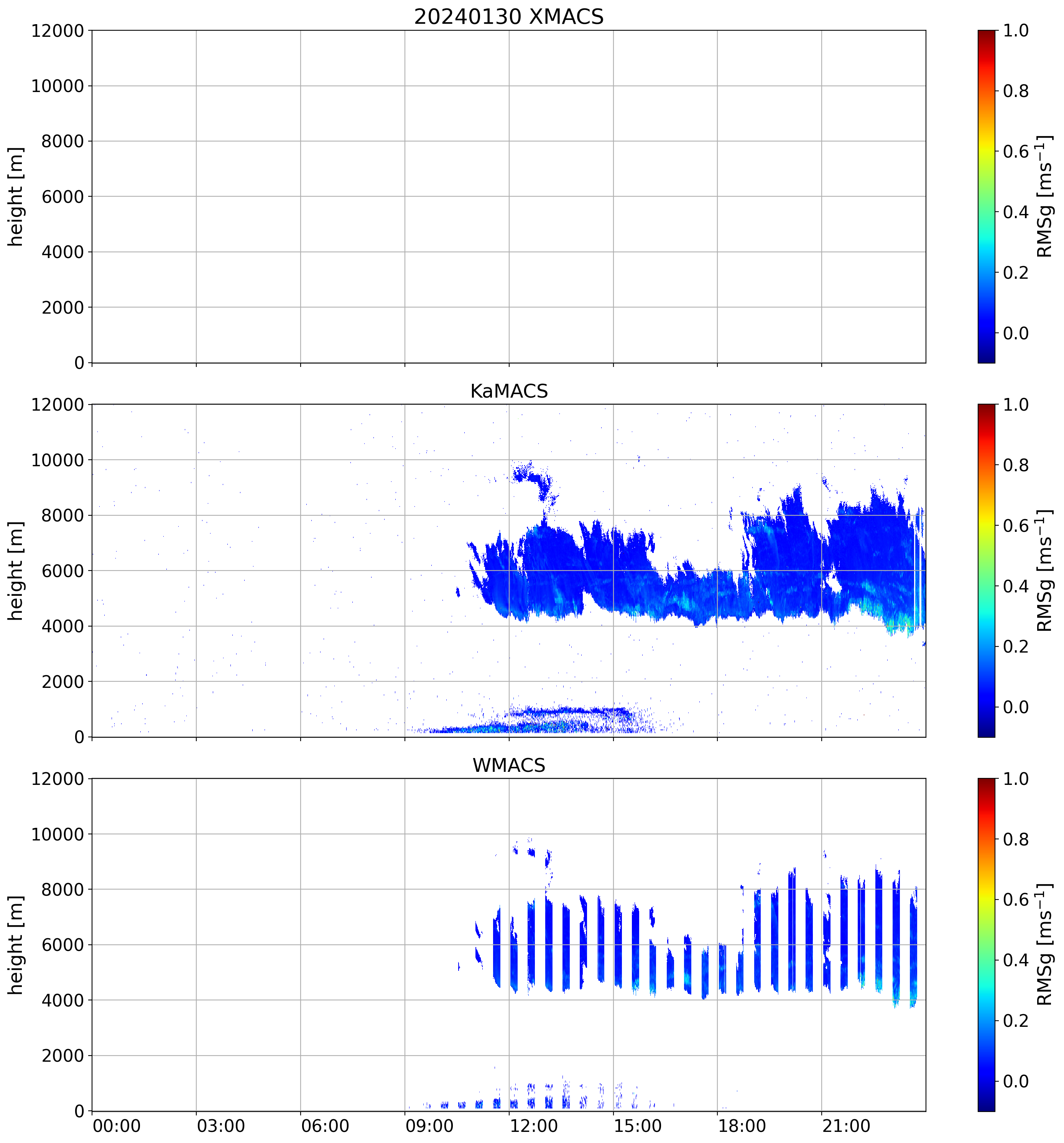Click the '20240130 XMACS' plot title

pos(508,16)
